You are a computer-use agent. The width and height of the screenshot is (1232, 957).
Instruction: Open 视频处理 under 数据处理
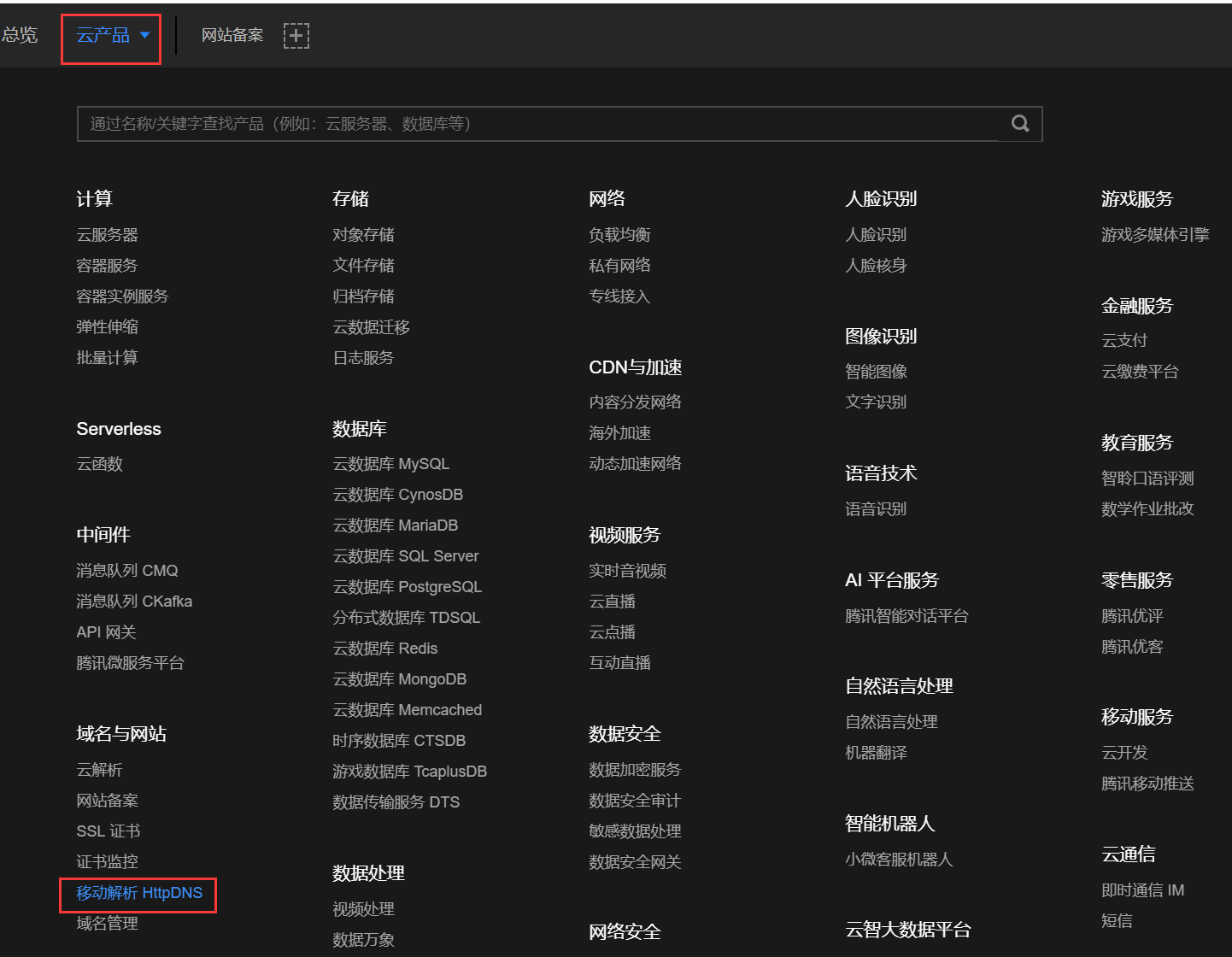tap(364, 909)
